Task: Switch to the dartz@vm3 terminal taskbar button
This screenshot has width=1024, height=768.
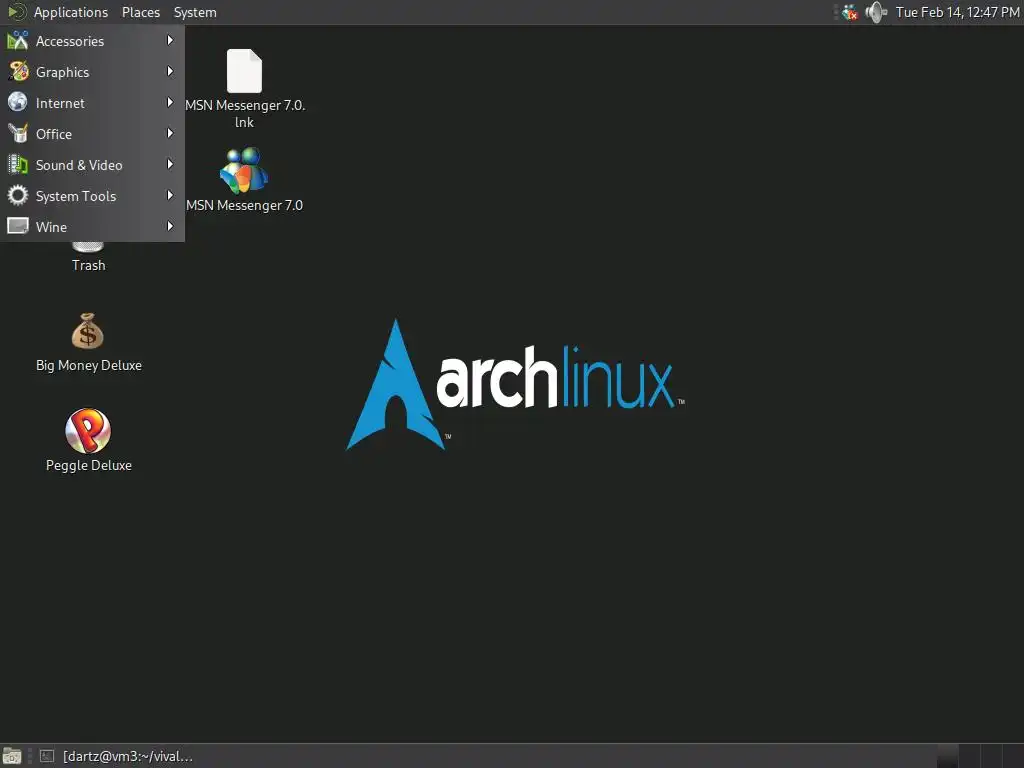Action: [116, 756]
